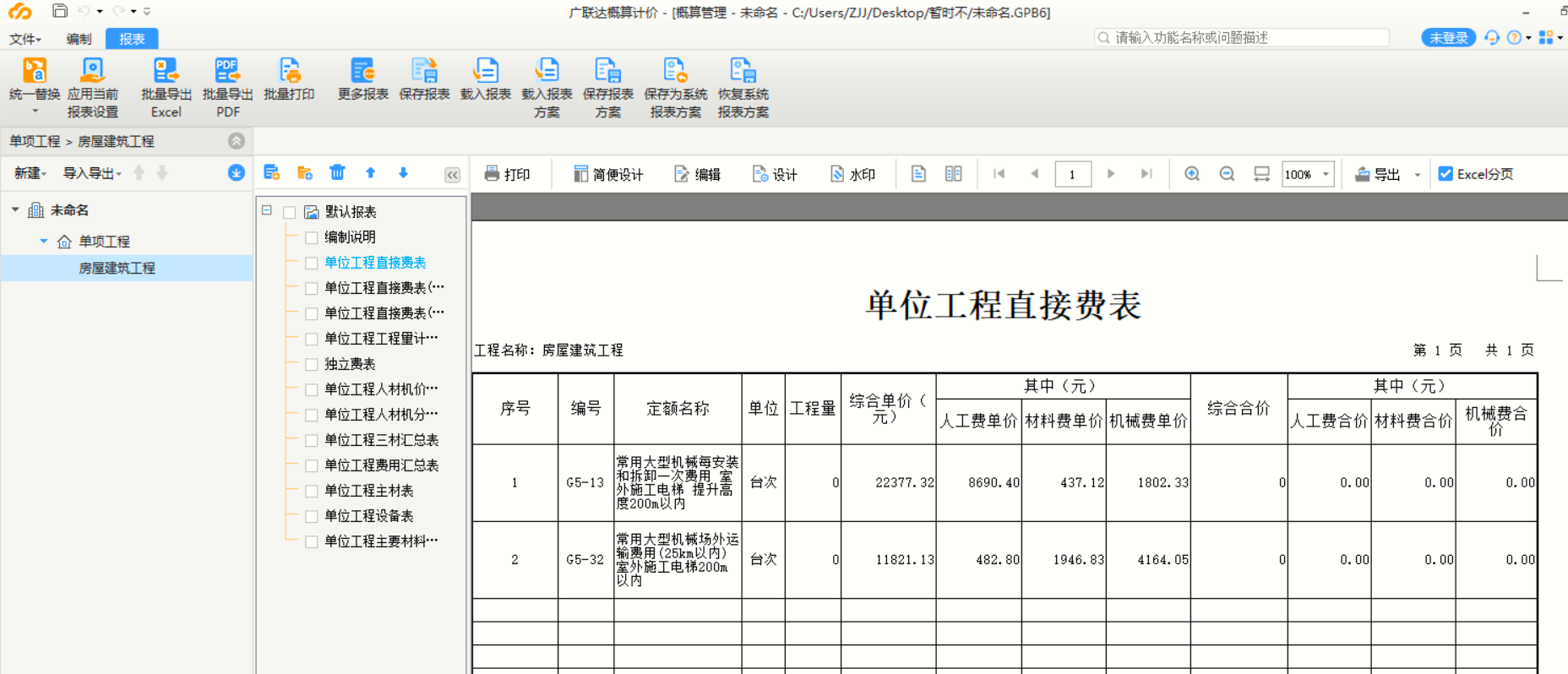Switch to the 编制 tab

[x=79, y=39]
